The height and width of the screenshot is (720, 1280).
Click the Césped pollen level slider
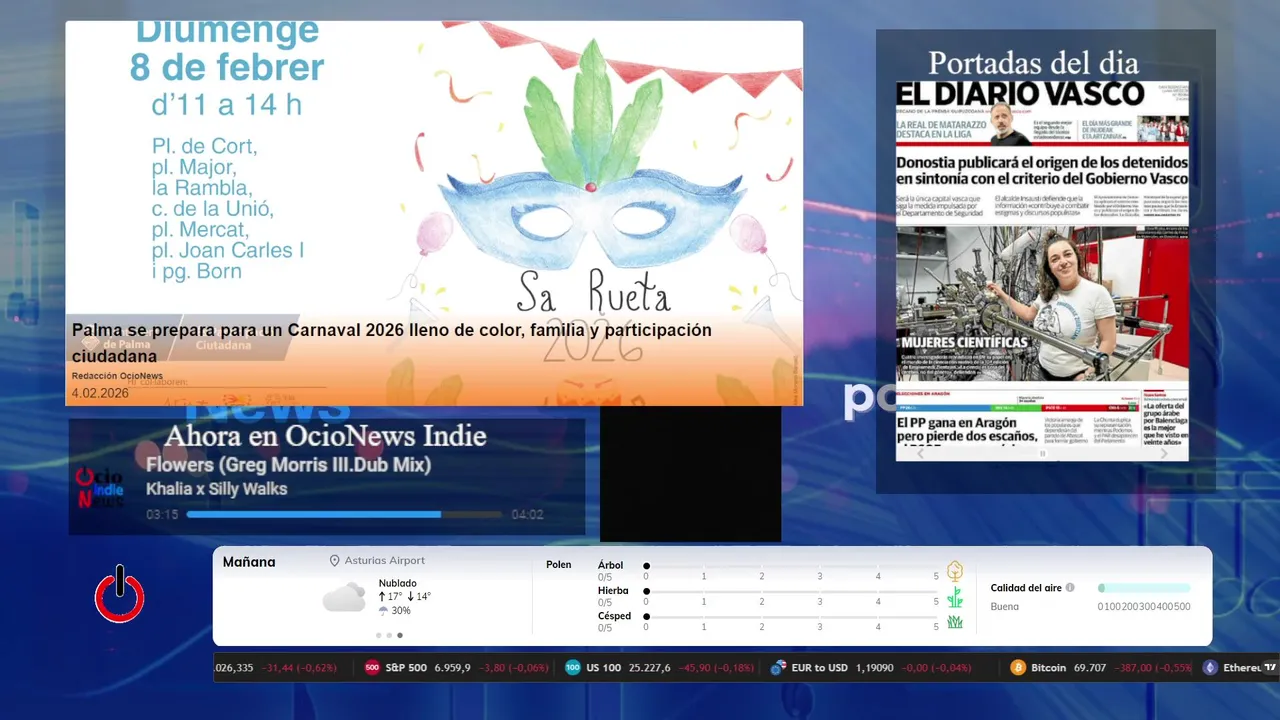(x=791, y=617)
